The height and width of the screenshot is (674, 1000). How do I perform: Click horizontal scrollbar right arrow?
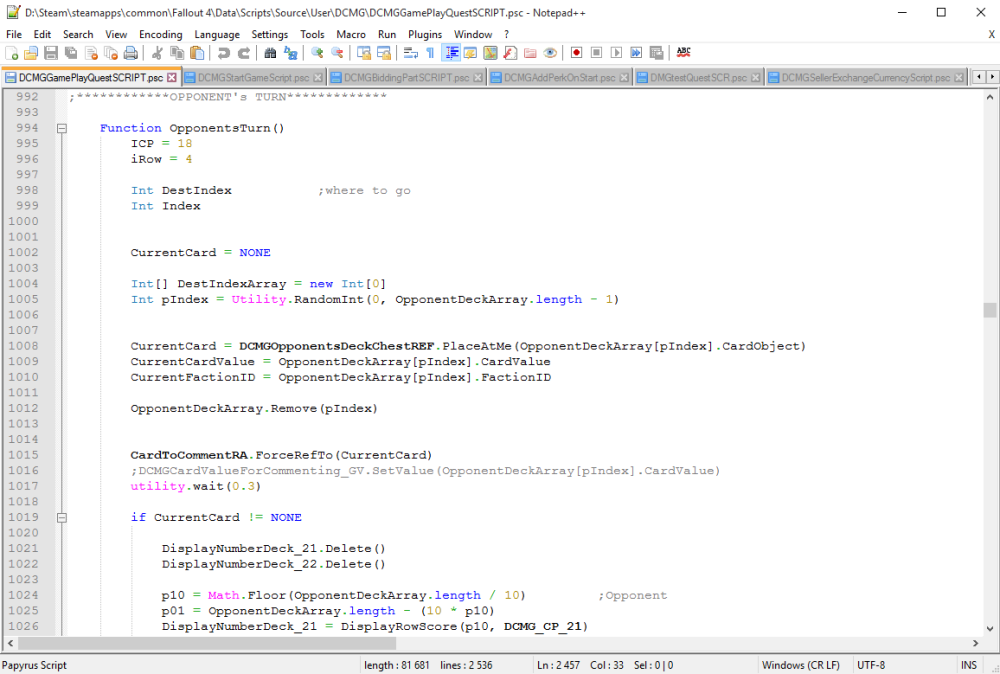(x=975, y=643)
